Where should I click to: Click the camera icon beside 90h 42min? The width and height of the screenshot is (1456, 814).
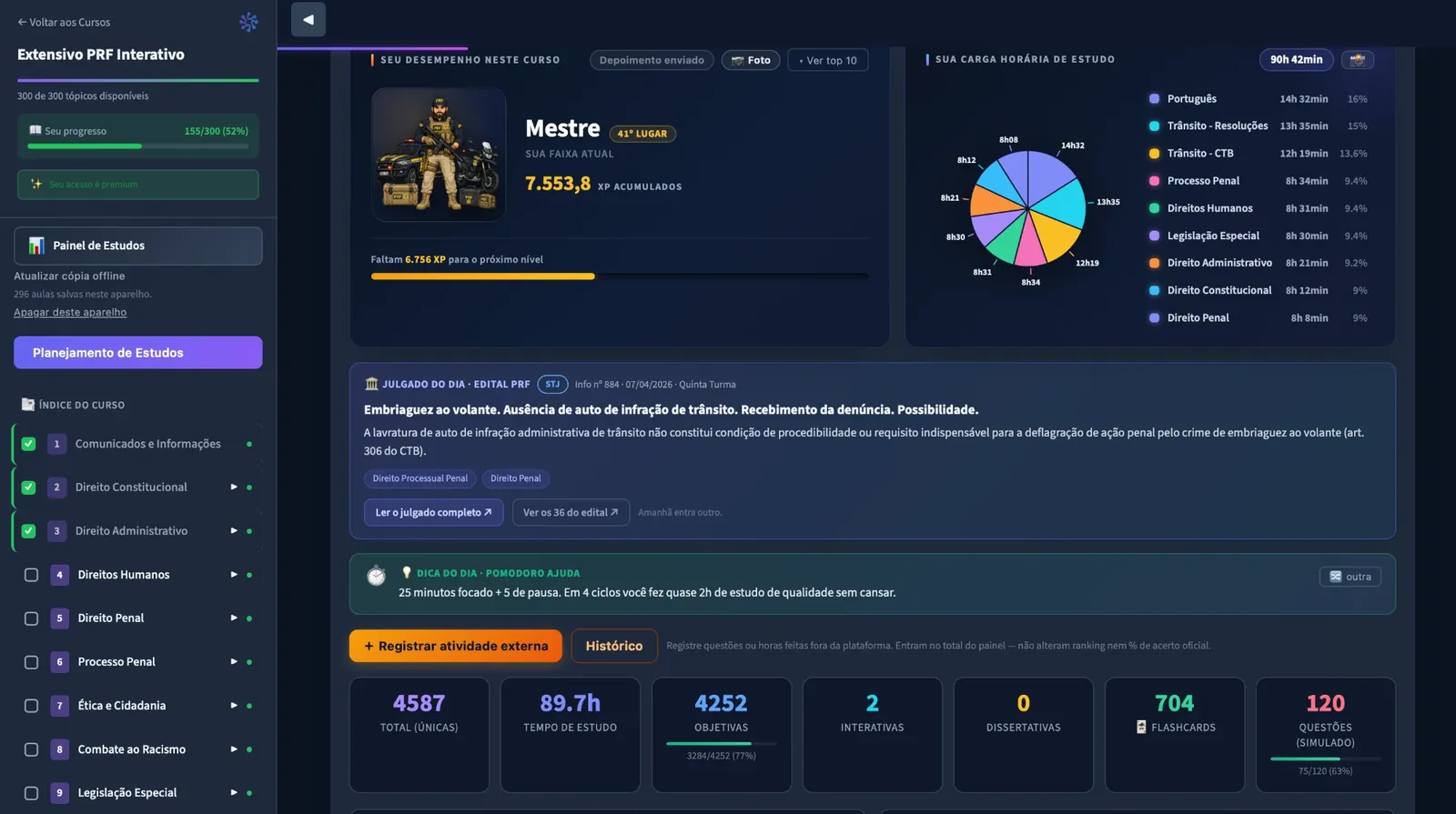click(x=1357, y=60)
